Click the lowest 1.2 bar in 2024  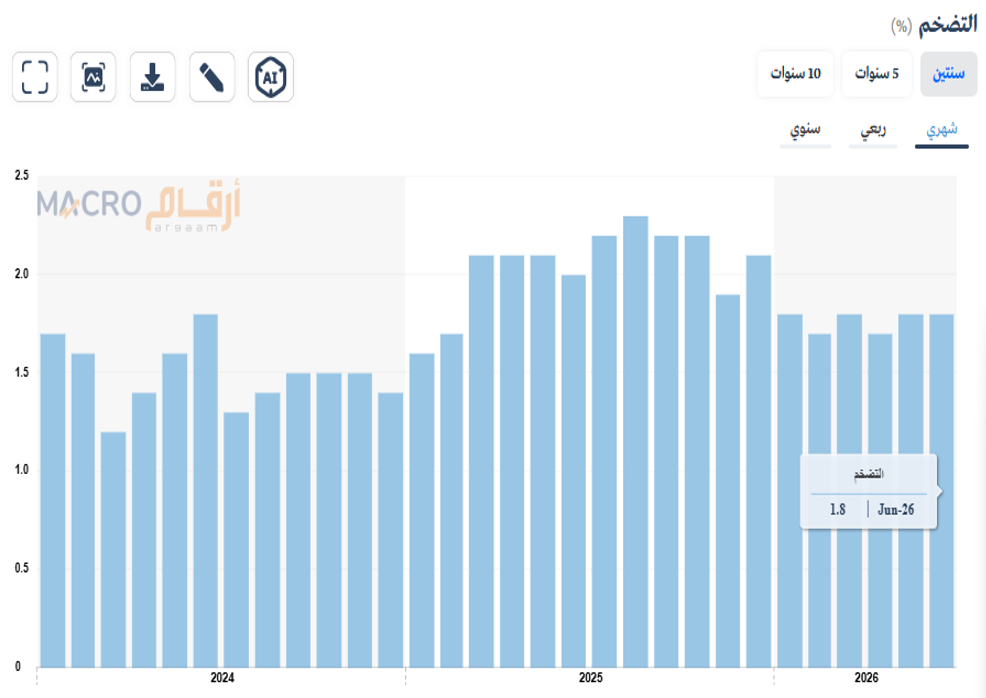pyautogui.click(x=113, y=549)
